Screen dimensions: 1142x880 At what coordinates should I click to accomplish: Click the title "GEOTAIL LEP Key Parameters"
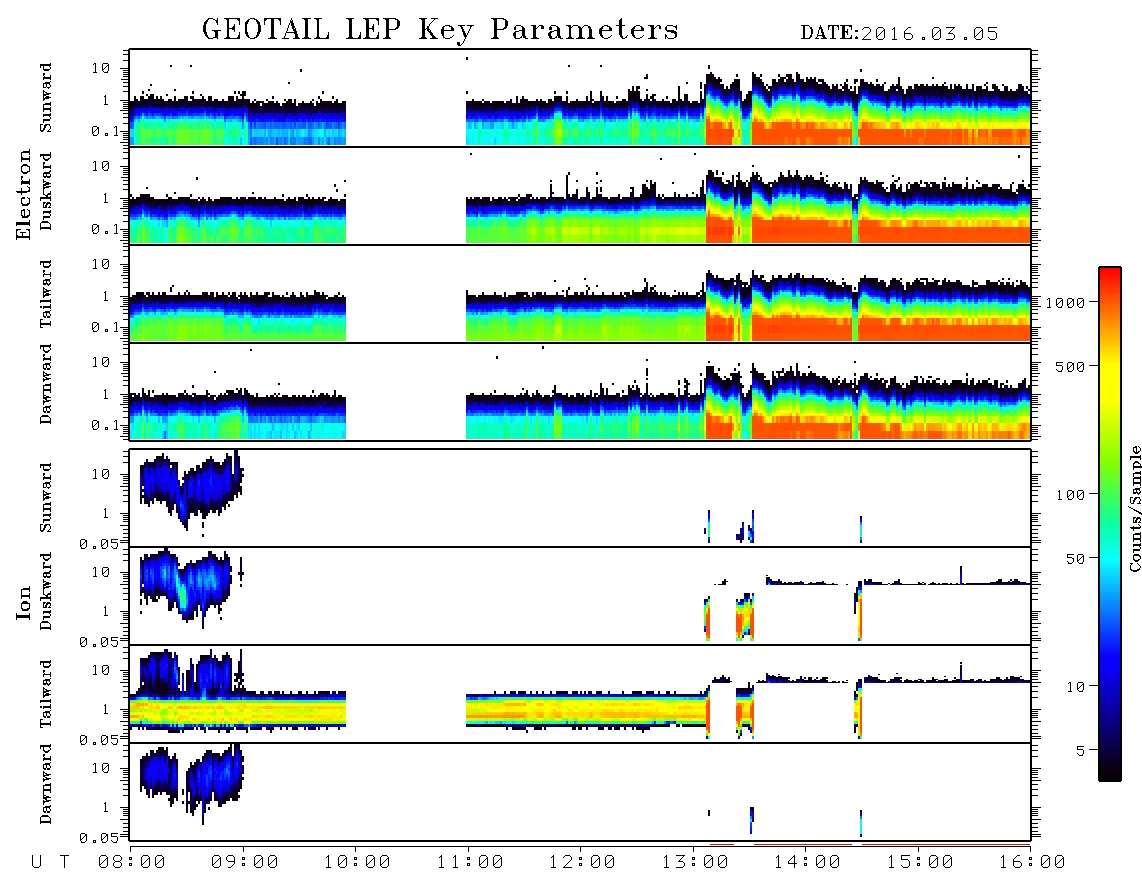pos(440,30)
